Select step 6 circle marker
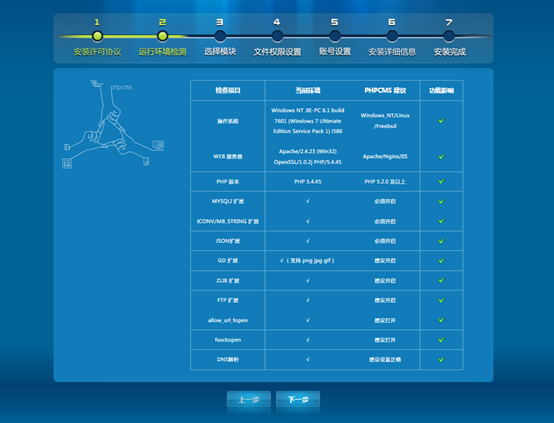Image resolution: width=554 pixels, height=423 pixels. tap(392, 36)
